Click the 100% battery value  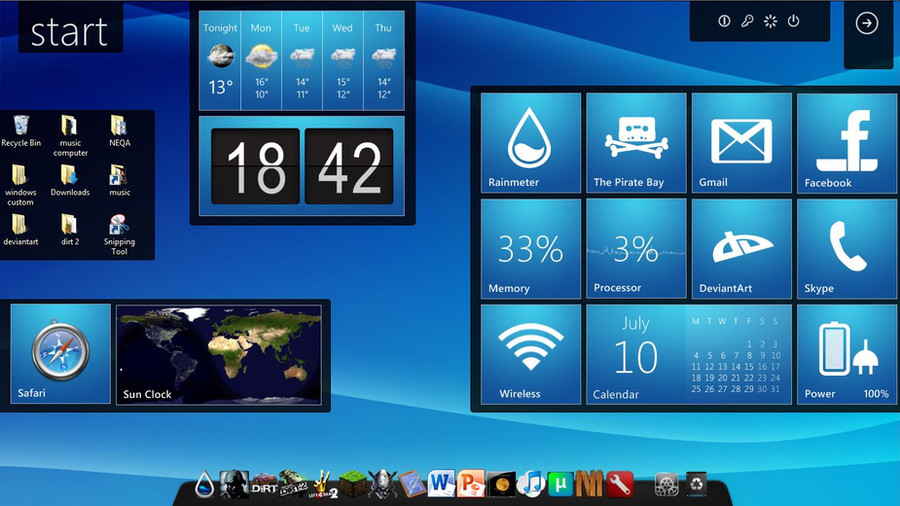tap(876, 394)
